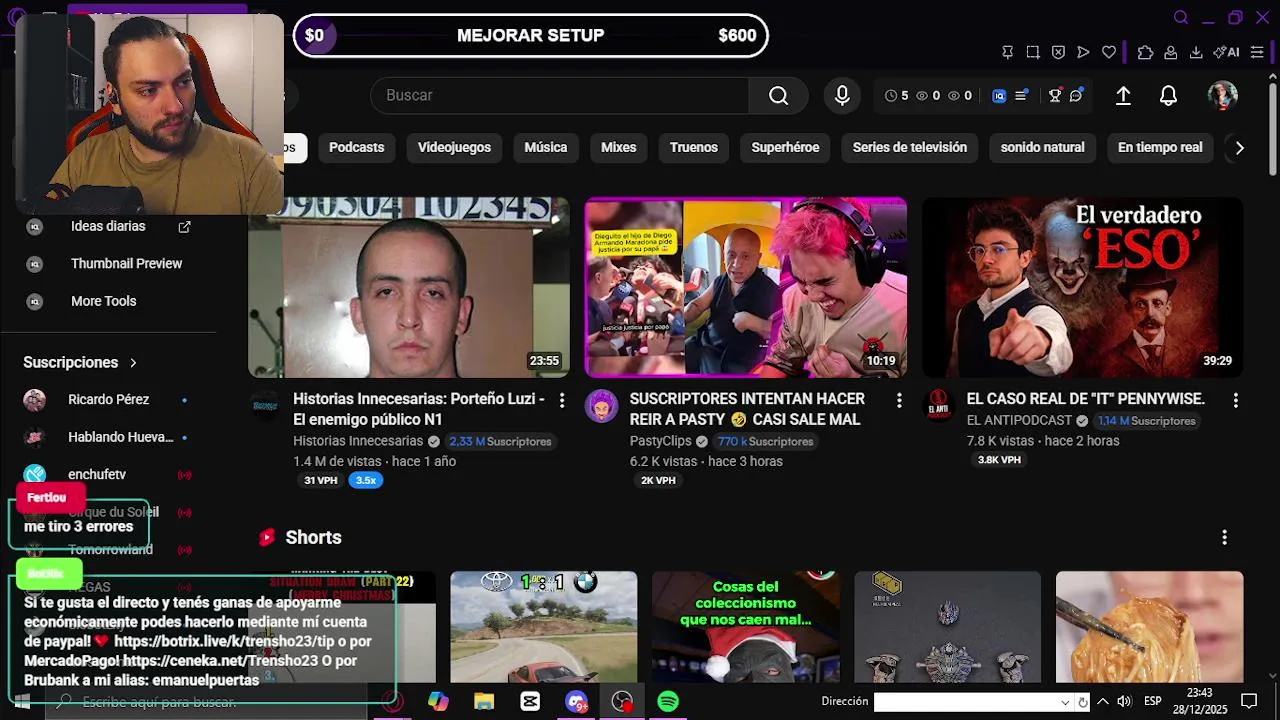The height and width of the screenshot is (720, 1280).
Task: Open the ad blocker shield icon
Action: click(1058, 52)
